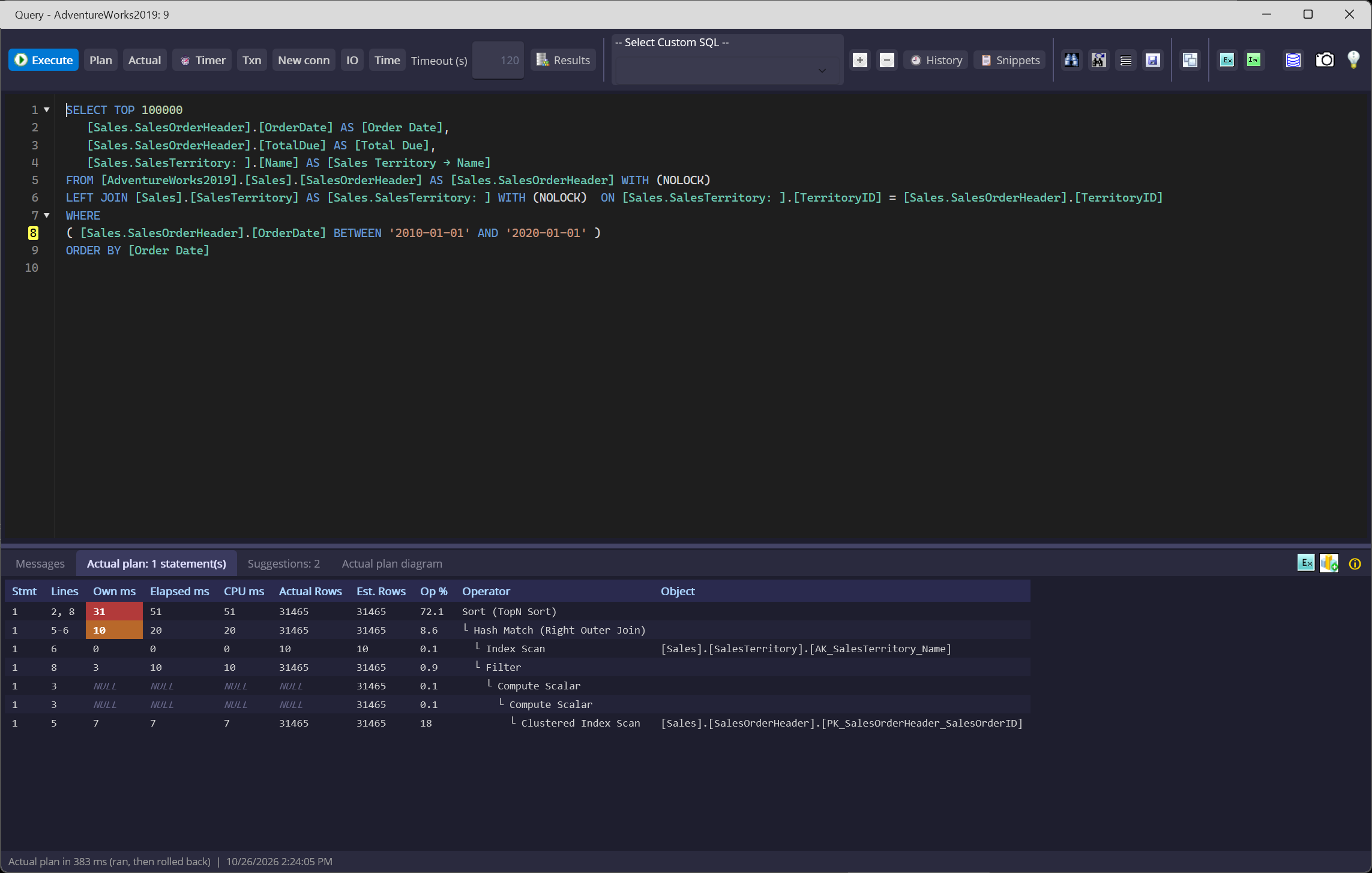Open the binoculars Find tool
This screenshot has width=1372, height=873.
tap(1071, 60)
